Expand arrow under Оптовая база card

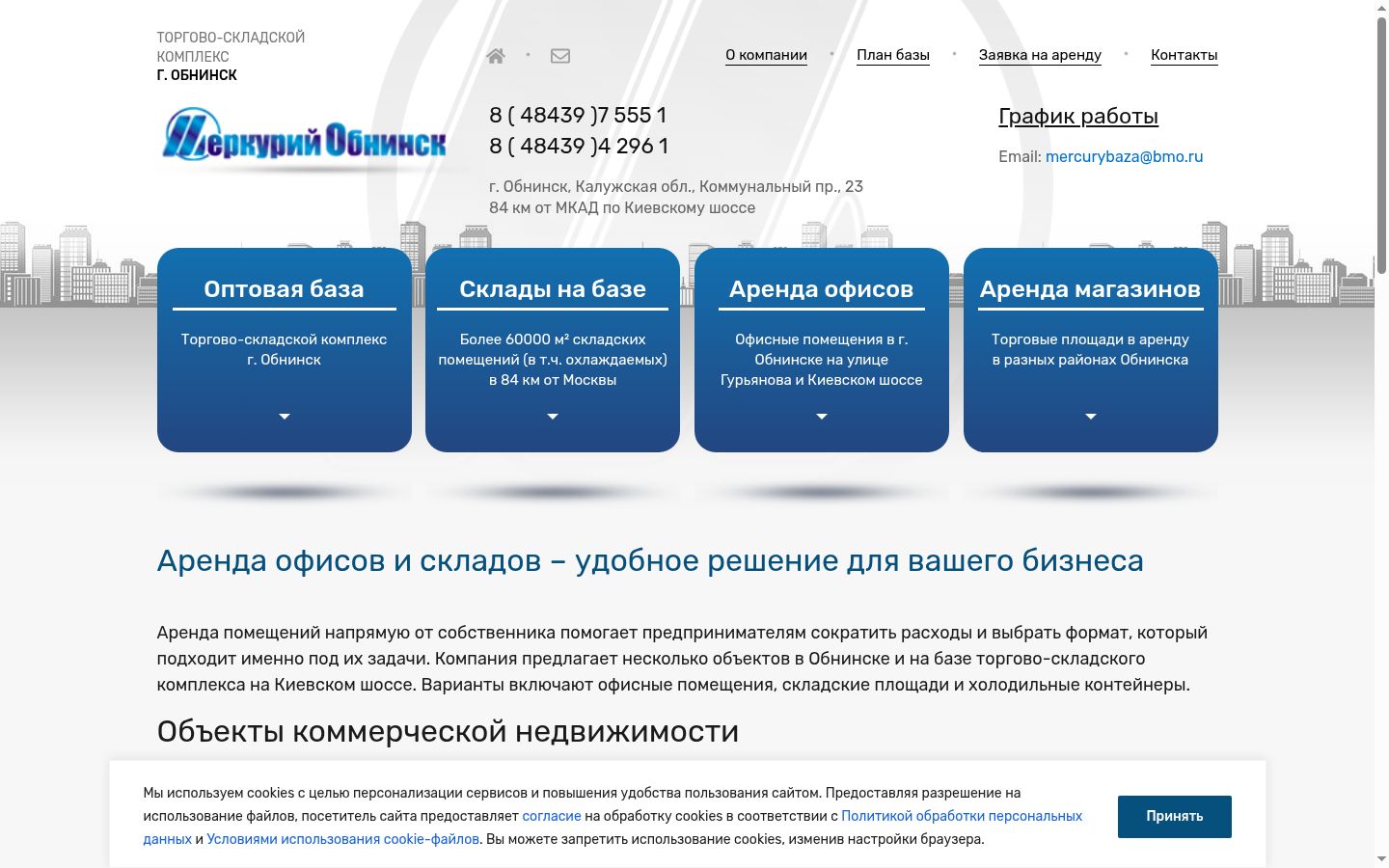[x=285, y=417]
